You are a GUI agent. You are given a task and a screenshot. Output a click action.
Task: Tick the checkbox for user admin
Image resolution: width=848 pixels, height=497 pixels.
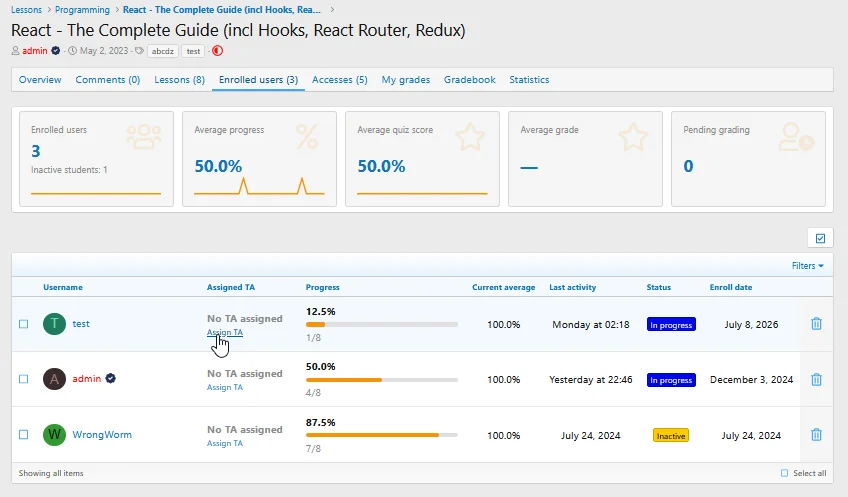pyautogui.click(x=23, y=379)
